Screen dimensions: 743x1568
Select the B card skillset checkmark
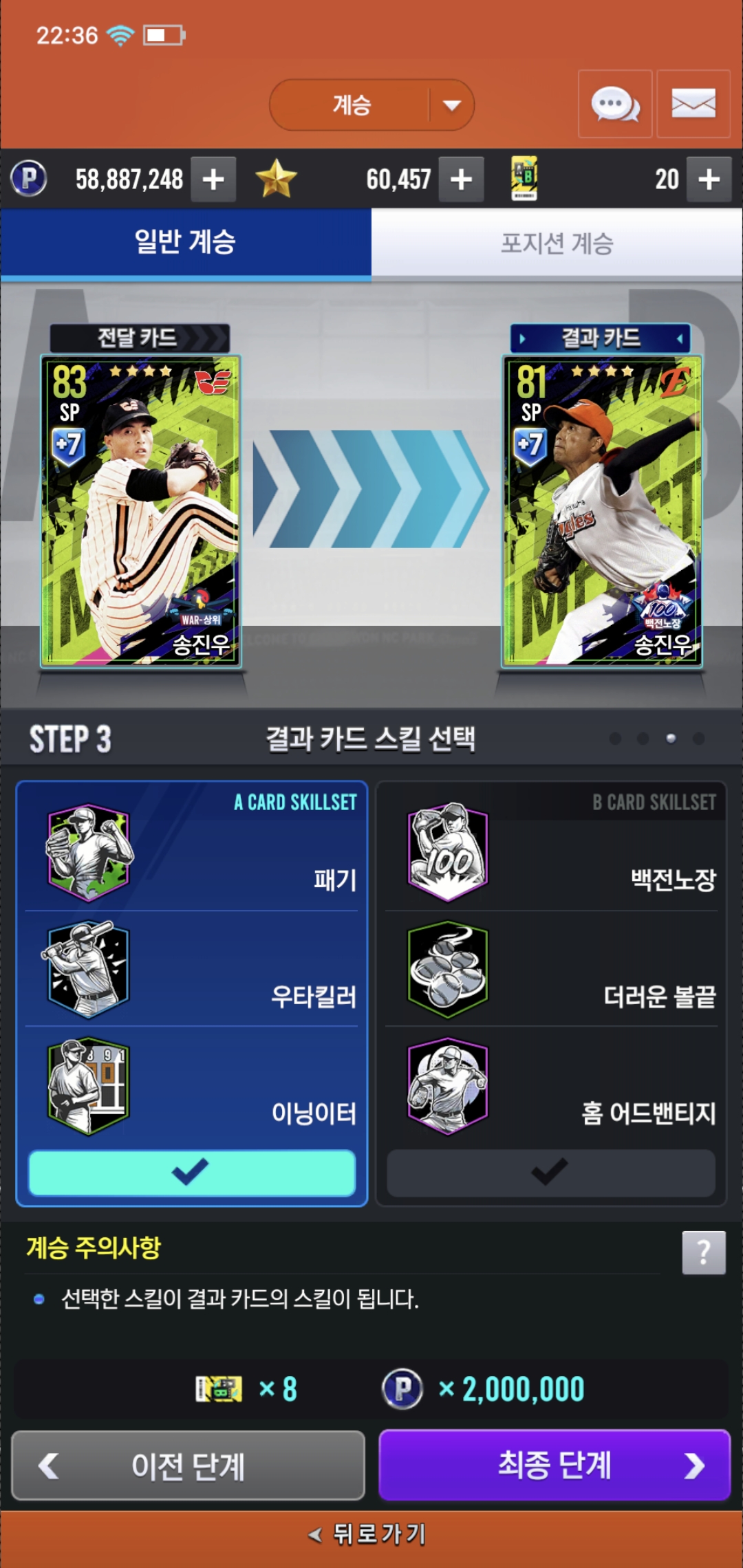tap(551, 1173)
